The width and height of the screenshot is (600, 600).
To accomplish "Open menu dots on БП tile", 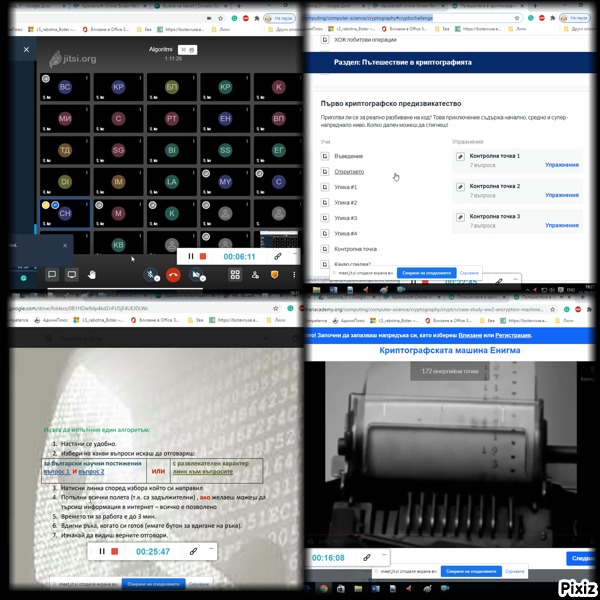I will (x=194, y=78).
